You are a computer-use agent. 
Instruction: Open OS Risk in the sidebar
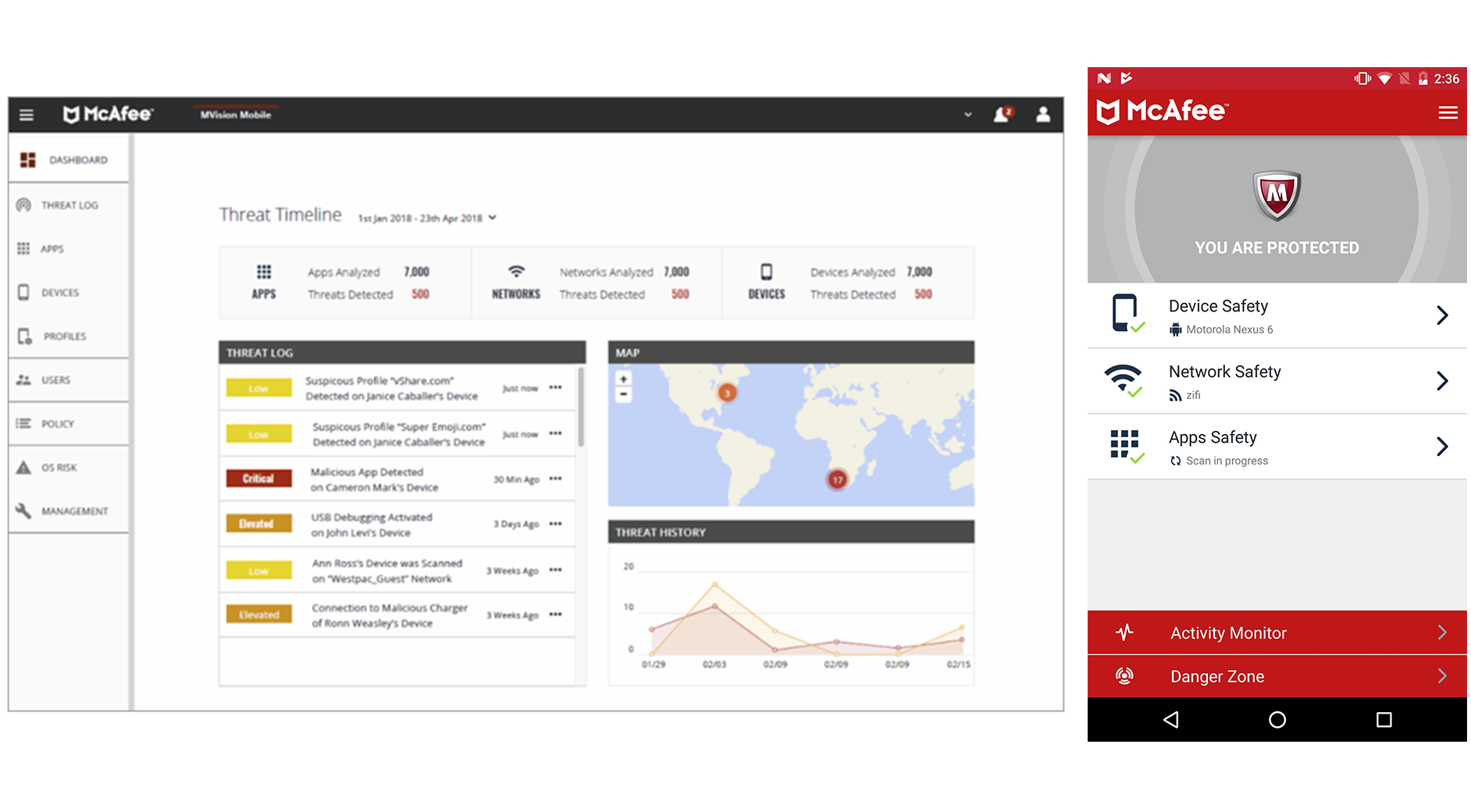pos(69,467)
